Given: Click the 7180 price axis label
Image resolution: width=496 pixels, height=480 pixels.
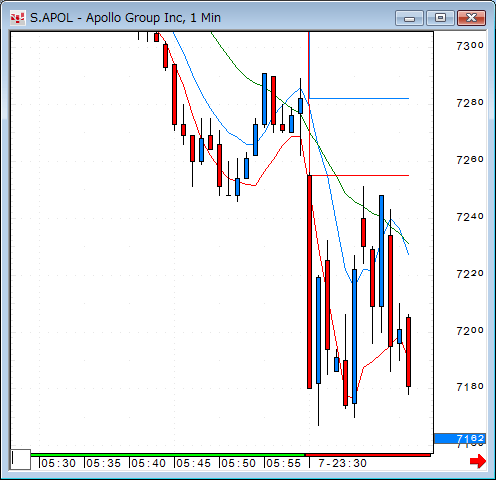Looking at the screenshot, I should (470, 387).
